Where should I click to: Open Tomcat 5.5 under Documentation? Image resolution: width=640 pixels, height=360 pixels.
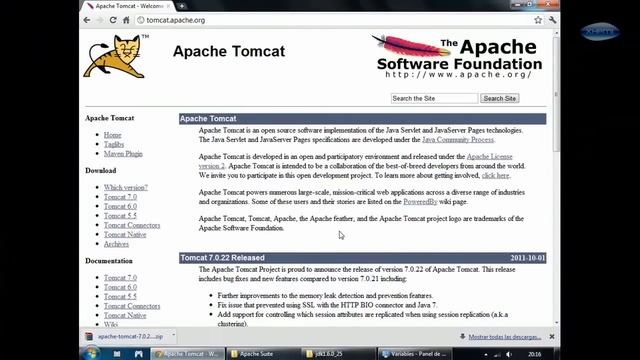click(120, 296)
